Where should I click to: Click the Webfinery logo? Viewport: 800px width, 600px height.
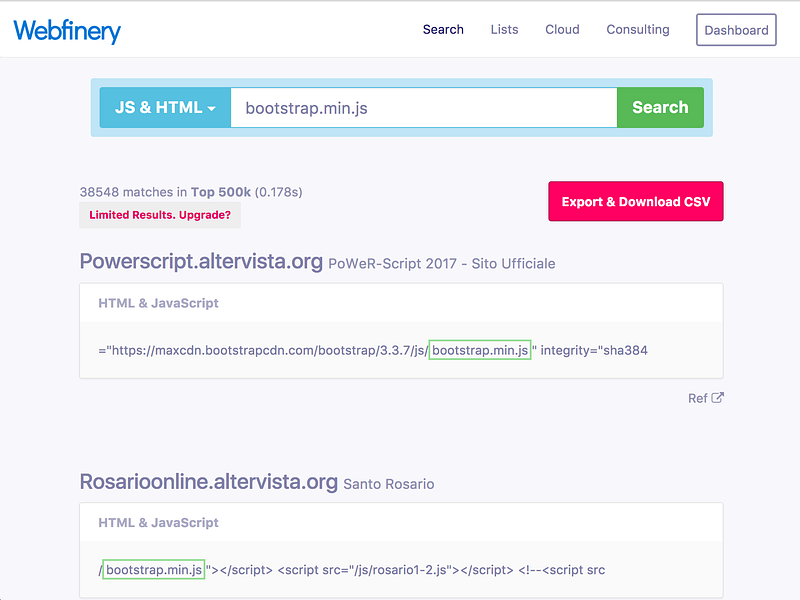pos(66,31)
